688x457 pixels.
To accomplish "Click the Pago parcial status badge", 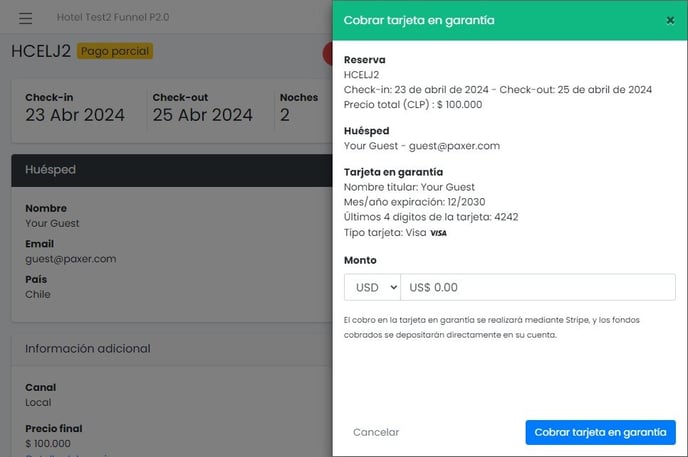I will pos(115,51).
